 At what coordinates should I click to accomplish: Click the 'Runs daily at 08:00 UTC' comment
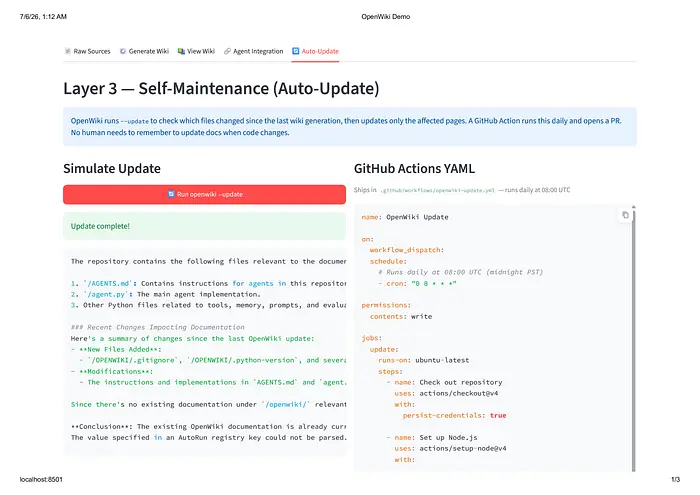[x=460, y=272]
